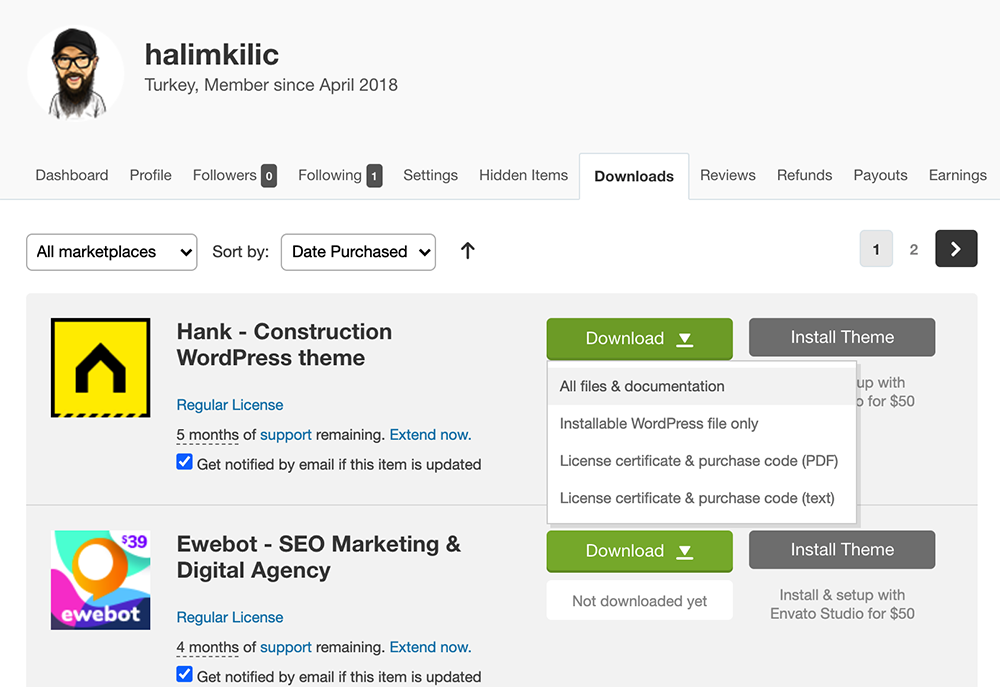Open the Settings tab

pos(430,175)
